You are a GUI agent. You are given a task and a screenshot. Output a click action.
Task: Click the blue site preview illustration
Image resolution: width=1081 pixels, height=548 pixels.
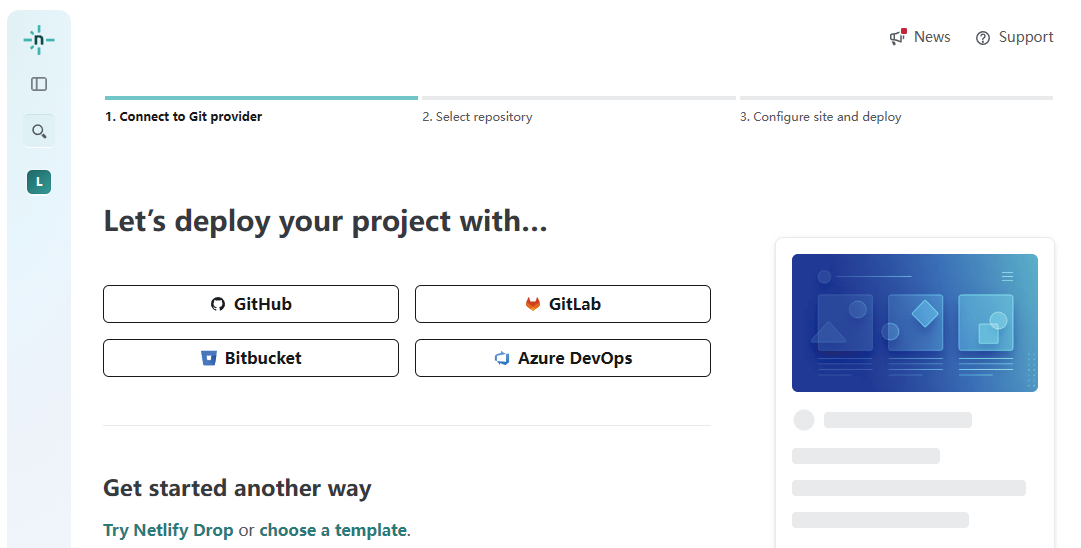914,322
